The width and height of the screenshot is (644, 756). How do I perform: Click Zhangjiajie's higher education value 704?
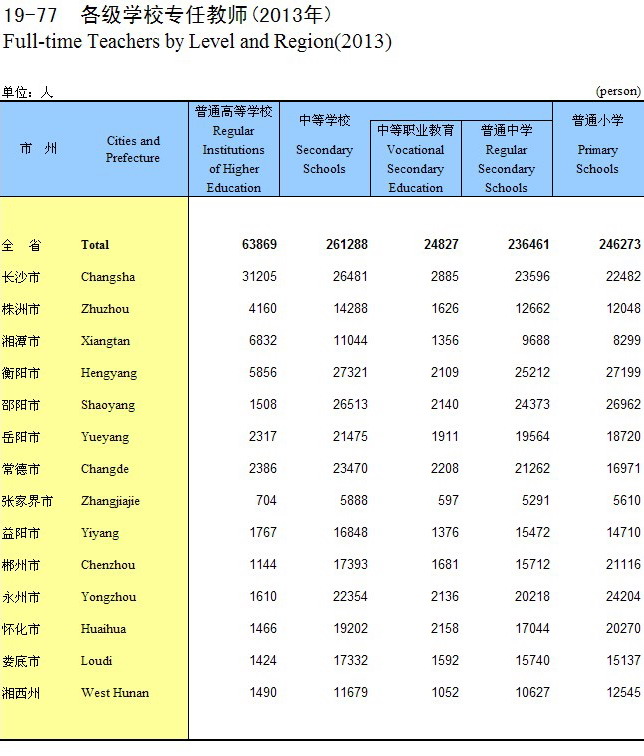[266, 500]
